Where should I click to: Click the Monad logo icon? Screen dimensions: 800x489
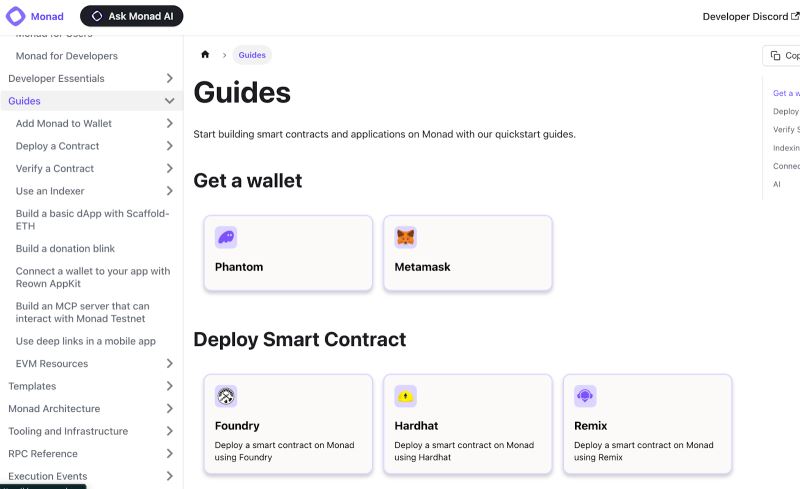[16, 16]
